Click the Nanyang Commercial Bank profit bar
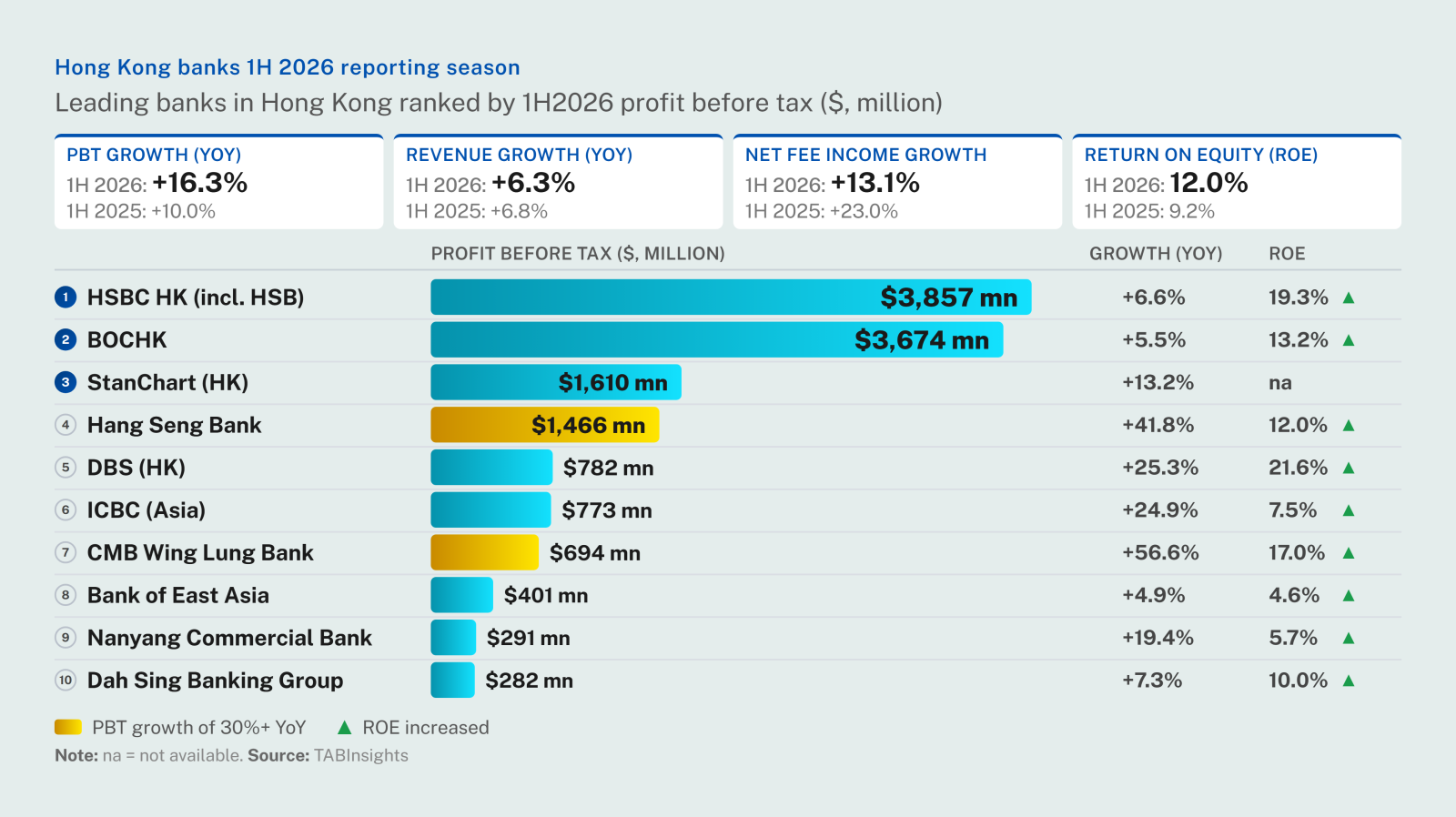 pyautogui.click(x=453, y=638)
